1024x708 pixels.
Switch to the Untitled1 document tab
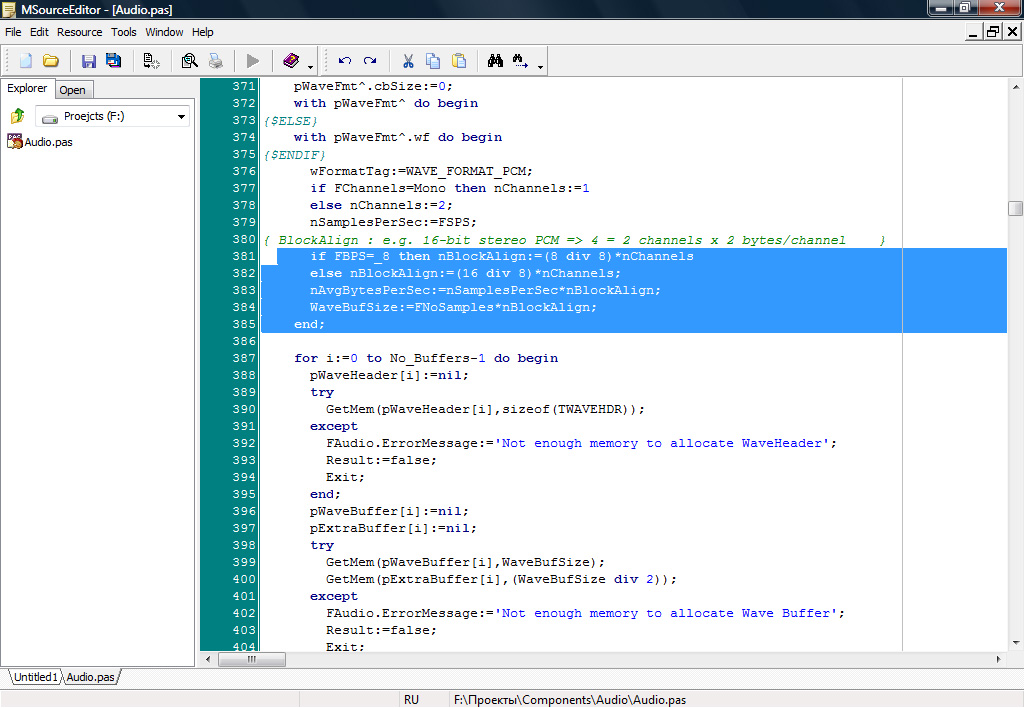click(33, 677)
